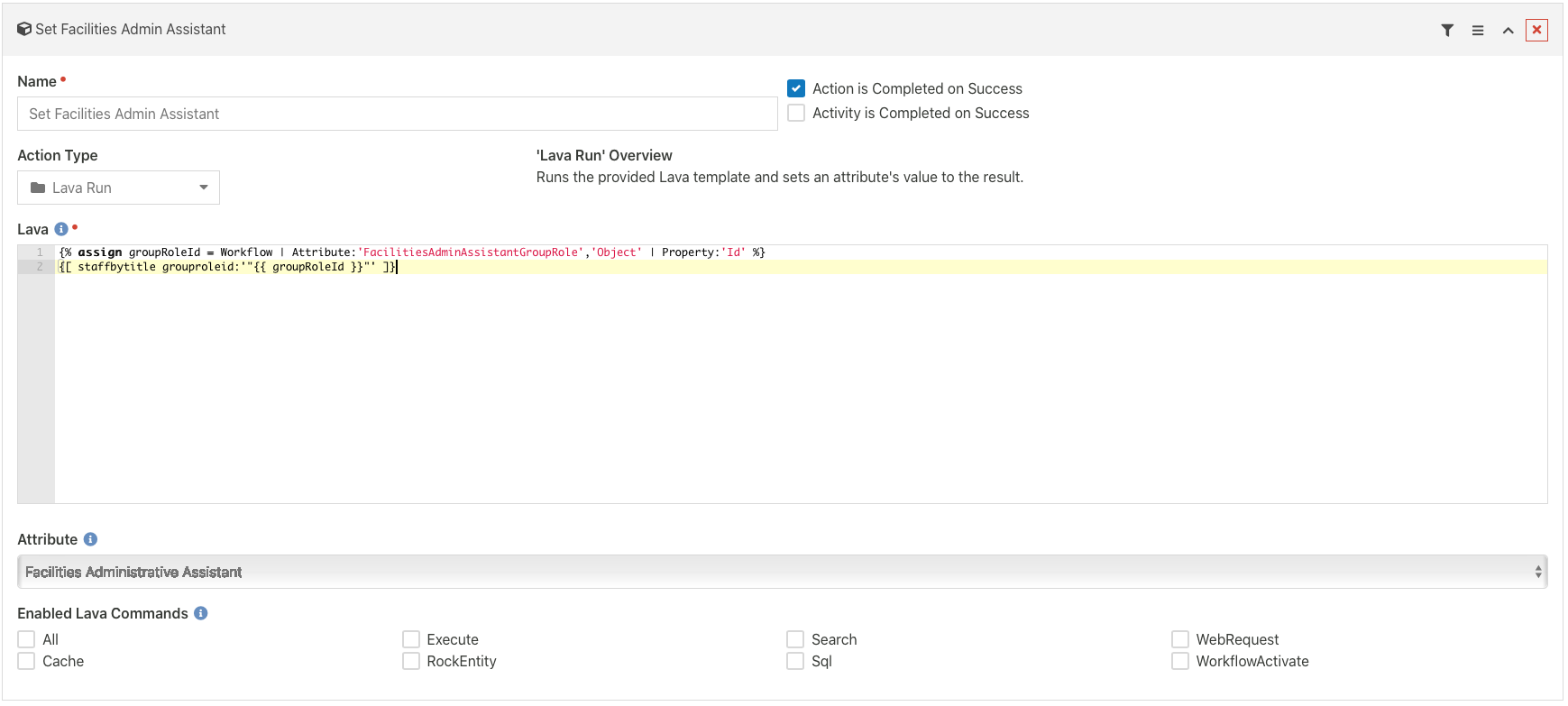
Task: Show Attribute help info icon
Action: 90,539
